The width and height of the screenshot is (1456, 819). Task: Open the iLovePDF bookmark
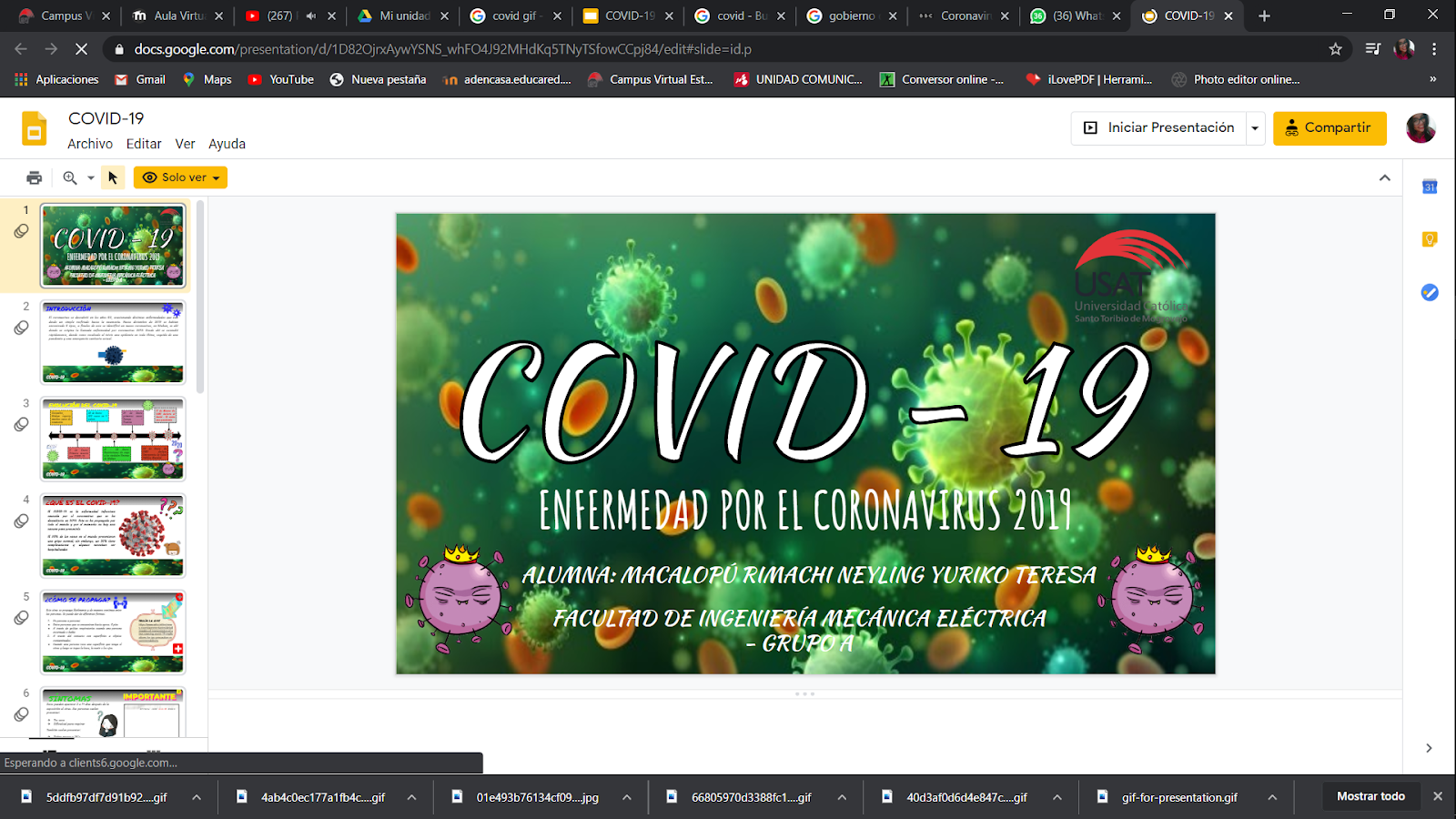pyautogui.click(x=1089, y=79)
